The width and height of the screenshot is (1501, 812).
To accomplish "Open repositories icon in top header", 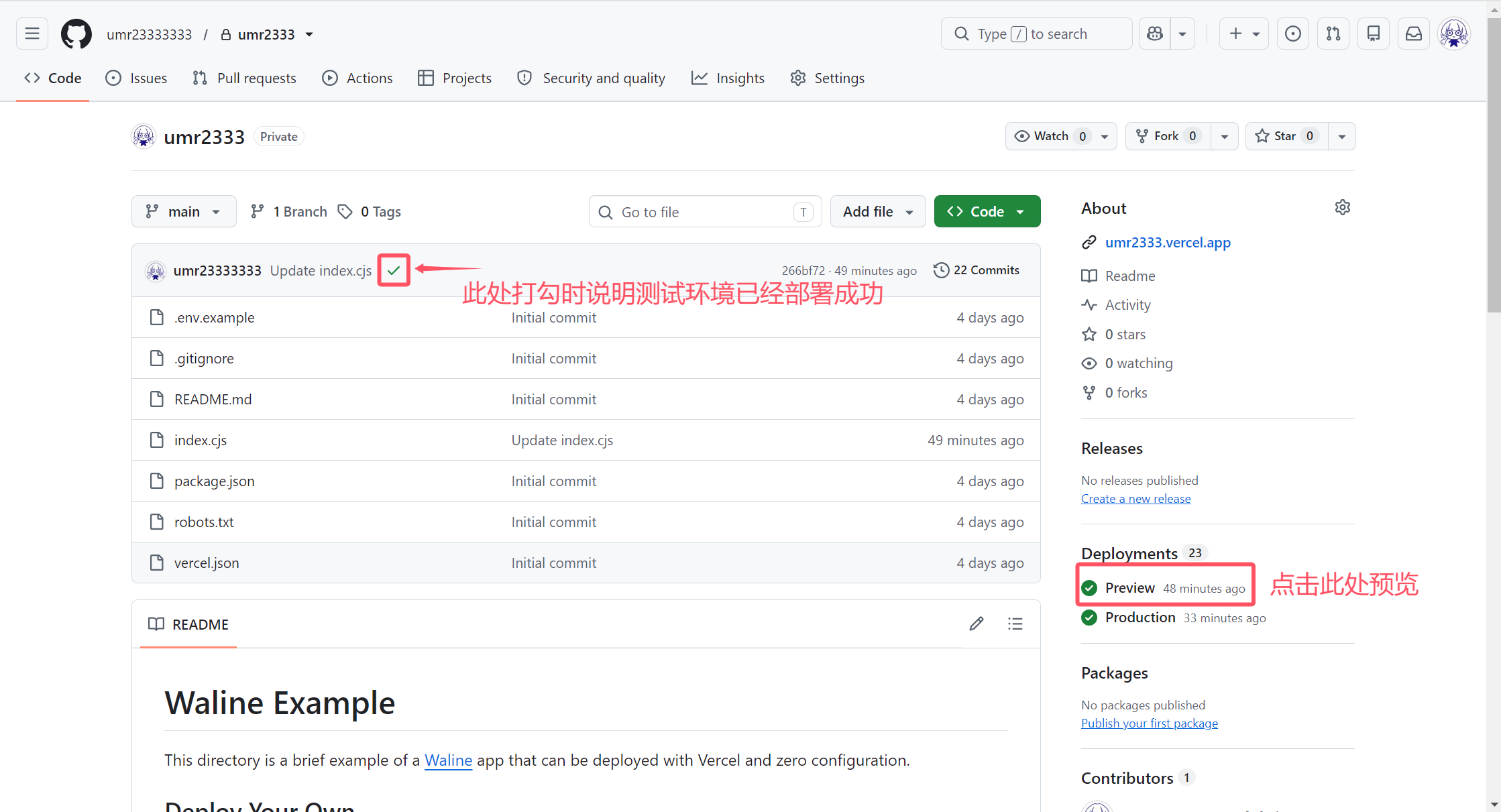I will point(1374,34).
